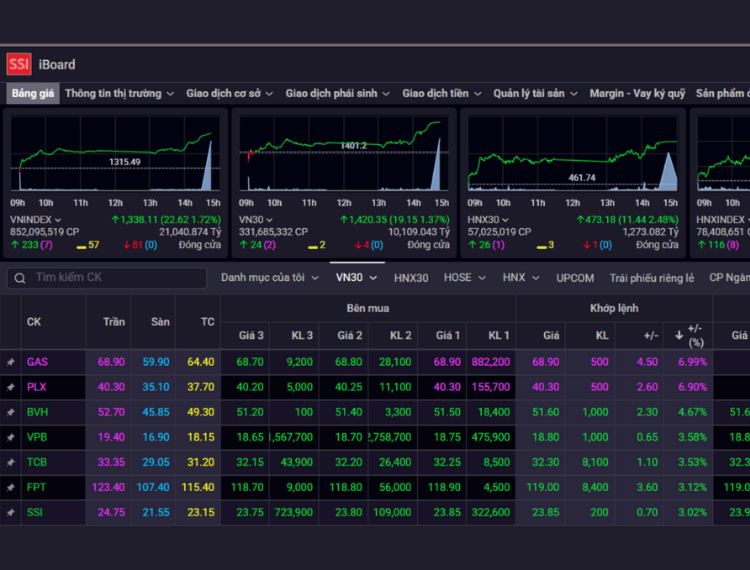The image size is (750, 570).
Task: Click GAS ceiling price 68.90
Action: [111, 362]
